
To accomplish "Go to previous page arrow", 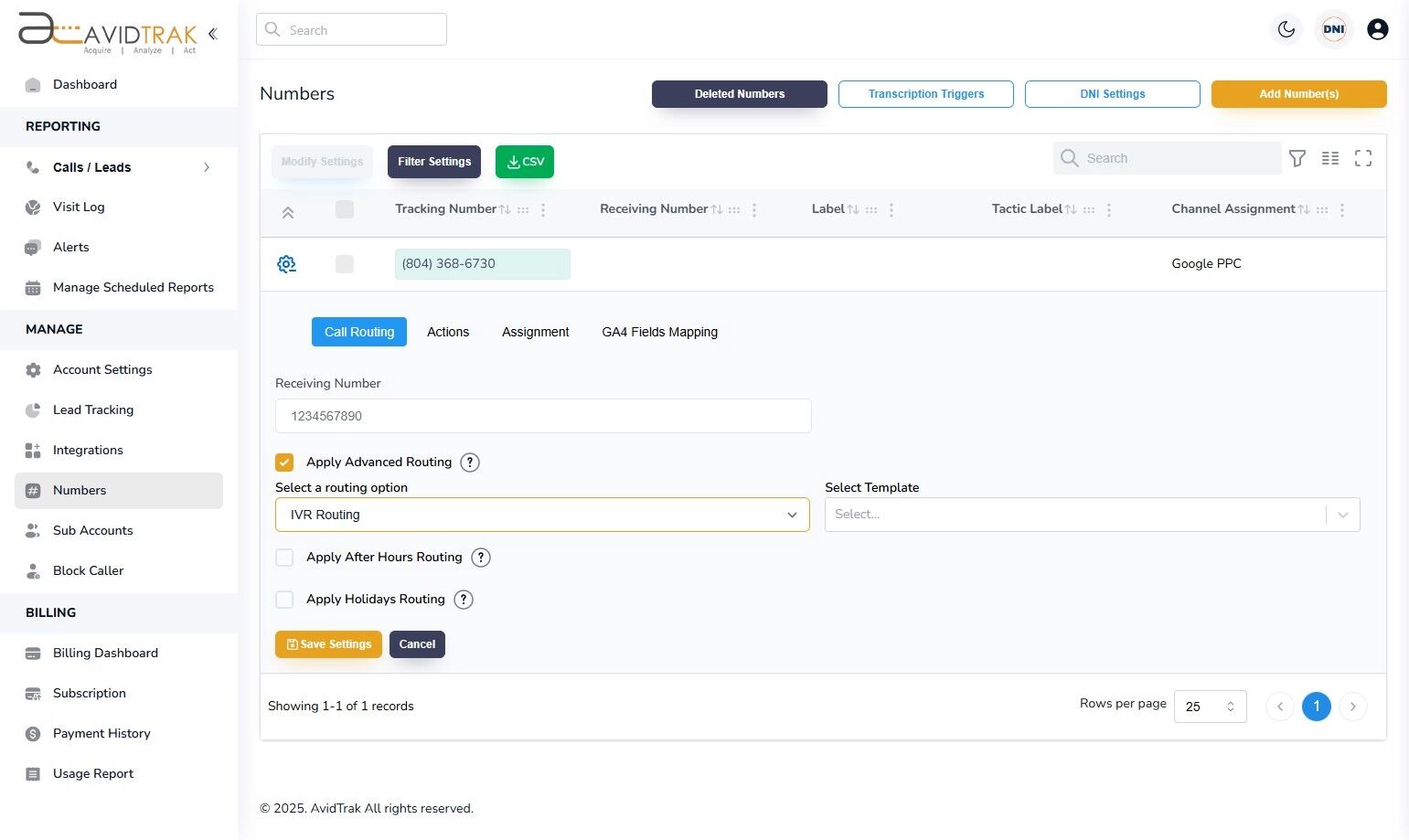I will click(1280, 707).
